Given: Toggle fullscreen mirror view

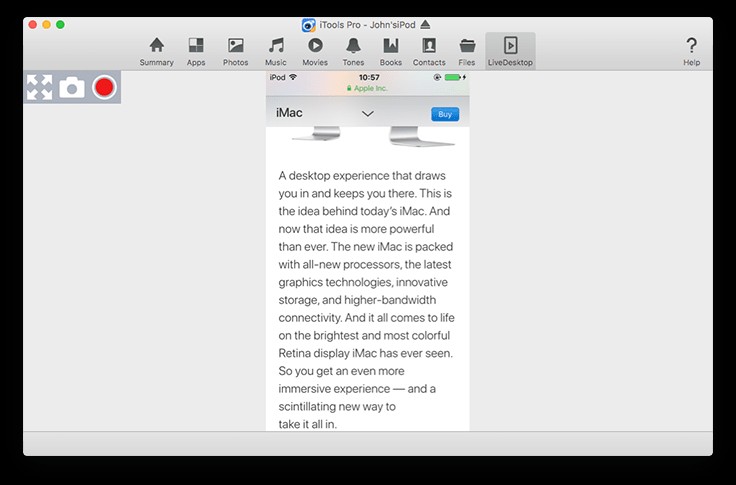Looking at the screenshot, I should coord(40,88).
